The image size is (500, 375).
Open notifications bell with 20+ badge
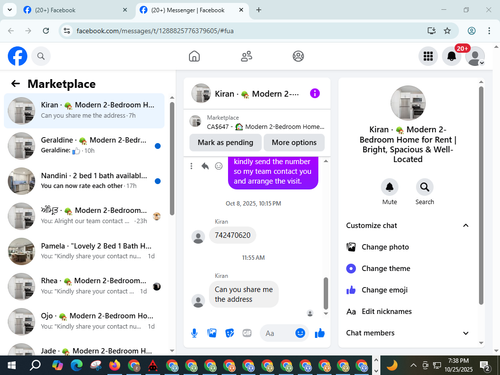click(452, 56)
